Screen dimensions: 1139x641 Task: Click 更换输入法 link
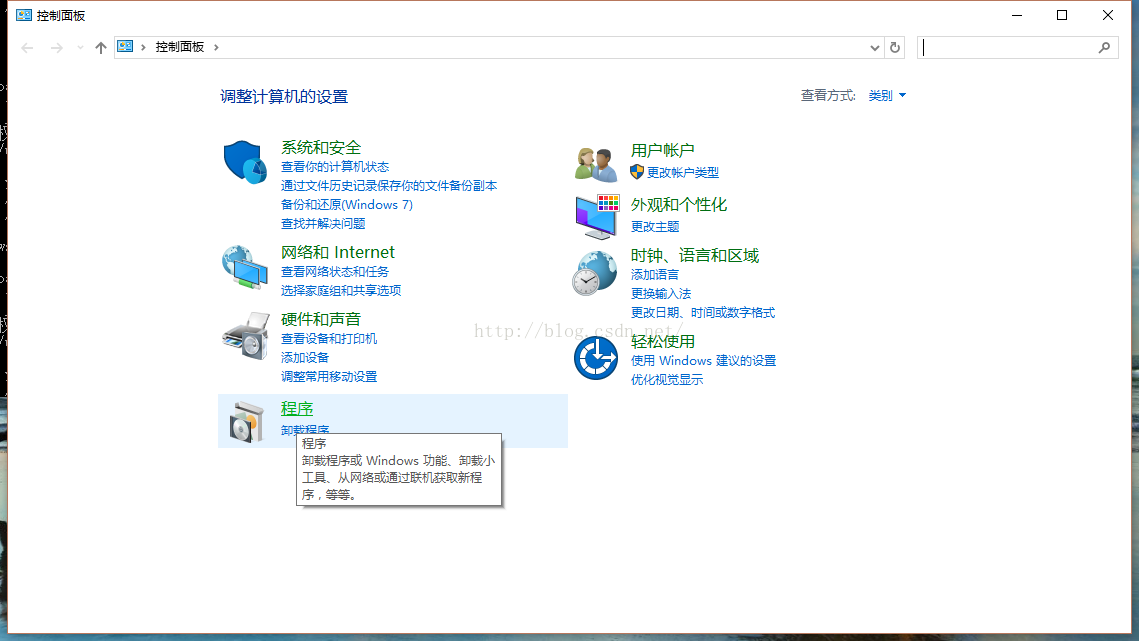click(661, 294)
